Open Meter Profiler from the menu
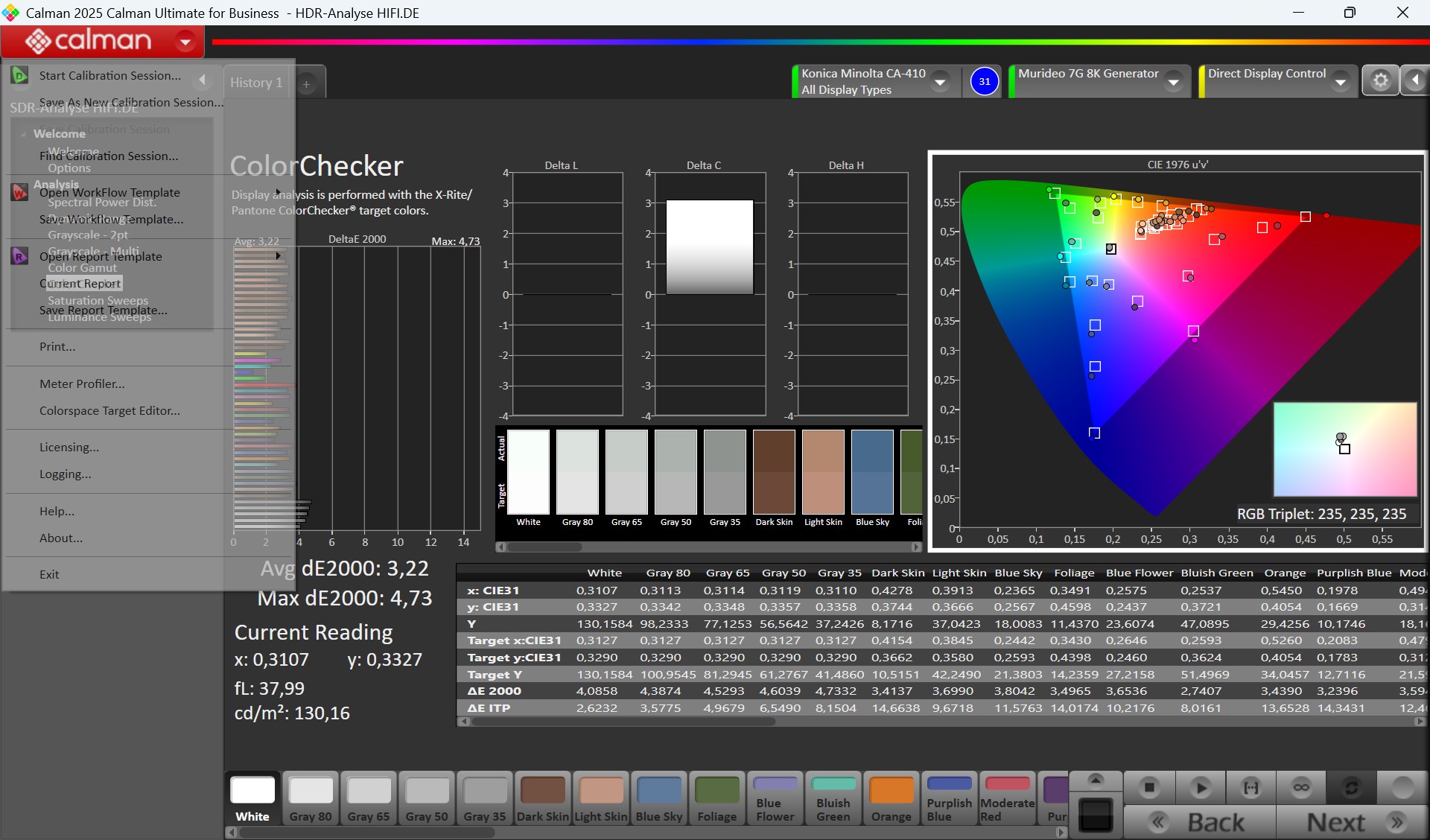Image resolution: width=1430 pixels, height=840 pixels. [82, 384]
